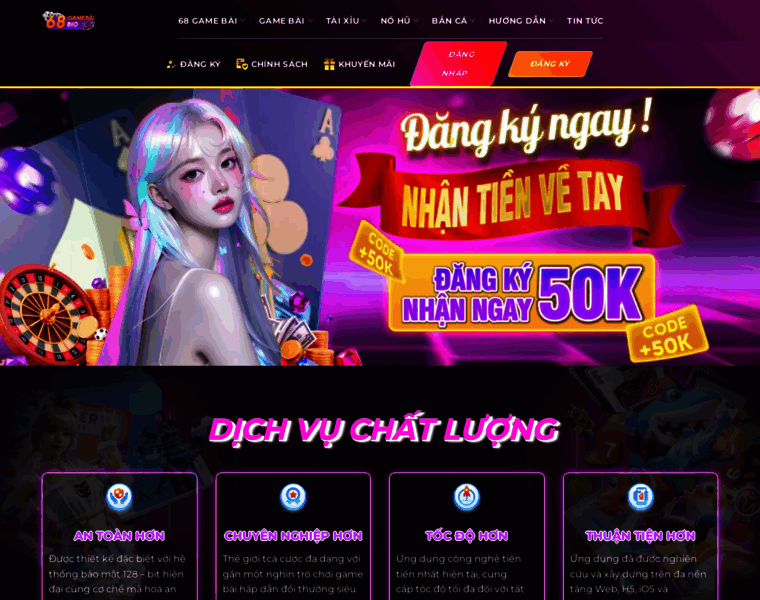Viewport: 760px width, 600px height.
Task: Click the An Toàn Hơn shield icon
Action: click(119, 497)
